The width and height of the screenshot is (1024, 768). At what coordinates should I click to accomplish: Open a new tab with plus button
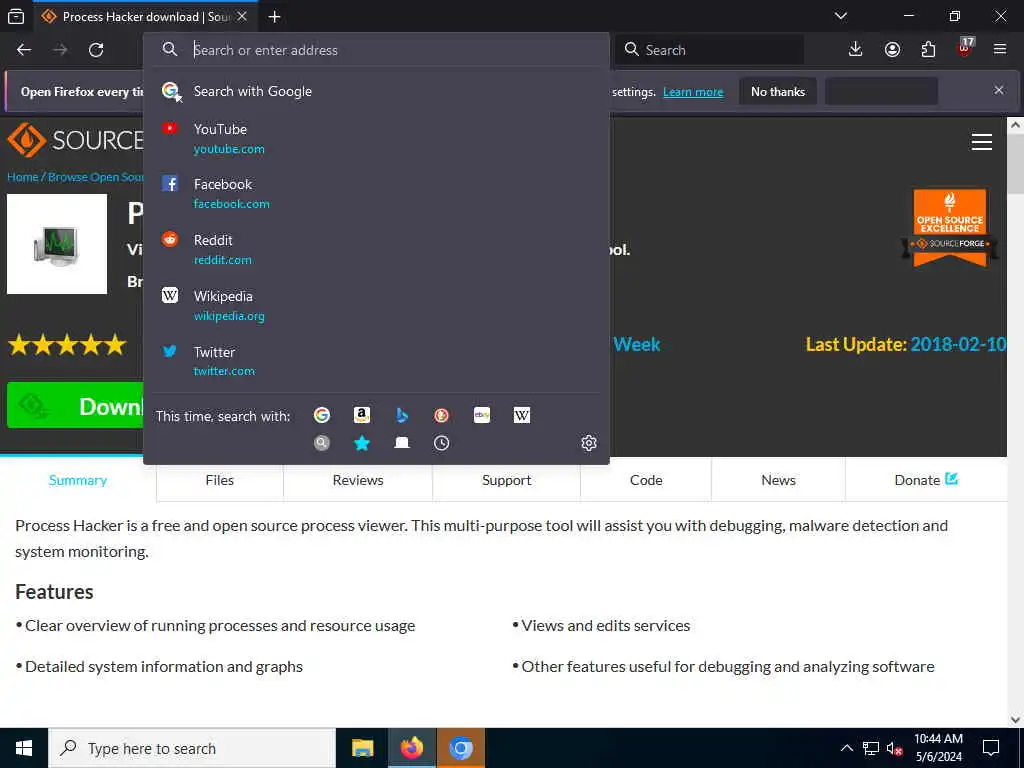tap(274, 17)
